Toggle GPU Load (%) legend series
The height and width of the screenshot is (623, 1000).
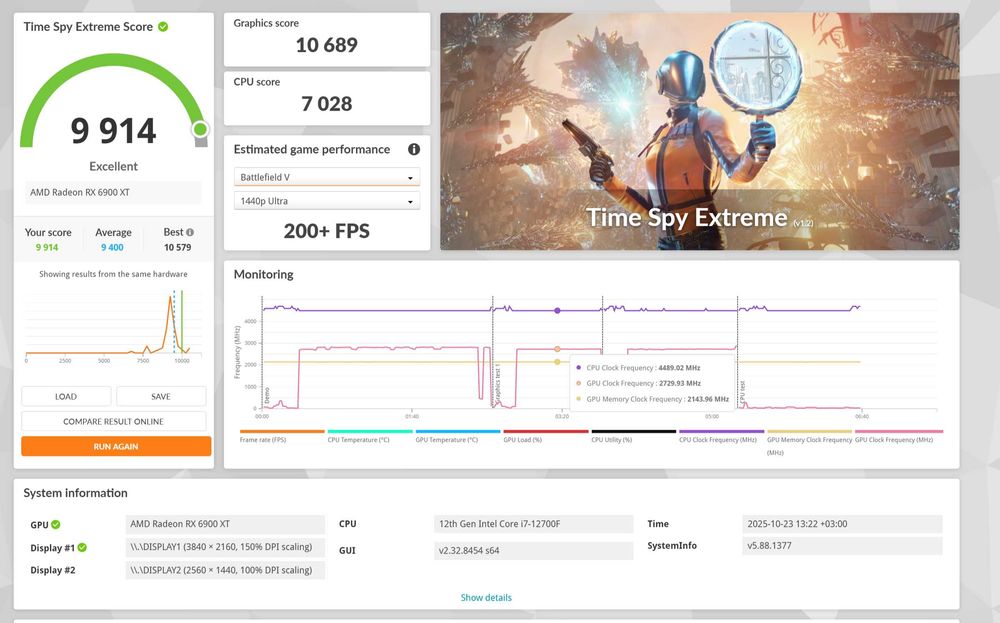[x=545, y=436]
